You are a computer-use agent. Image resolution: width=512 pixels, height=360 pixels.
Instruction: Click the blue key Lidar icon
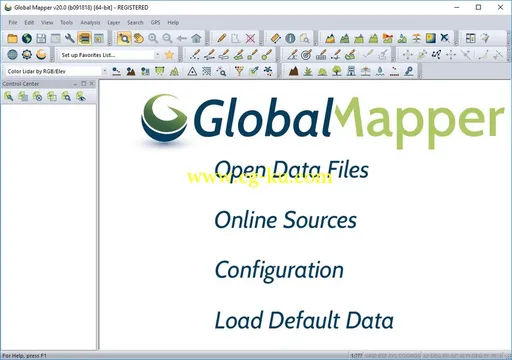coord(409,71)
